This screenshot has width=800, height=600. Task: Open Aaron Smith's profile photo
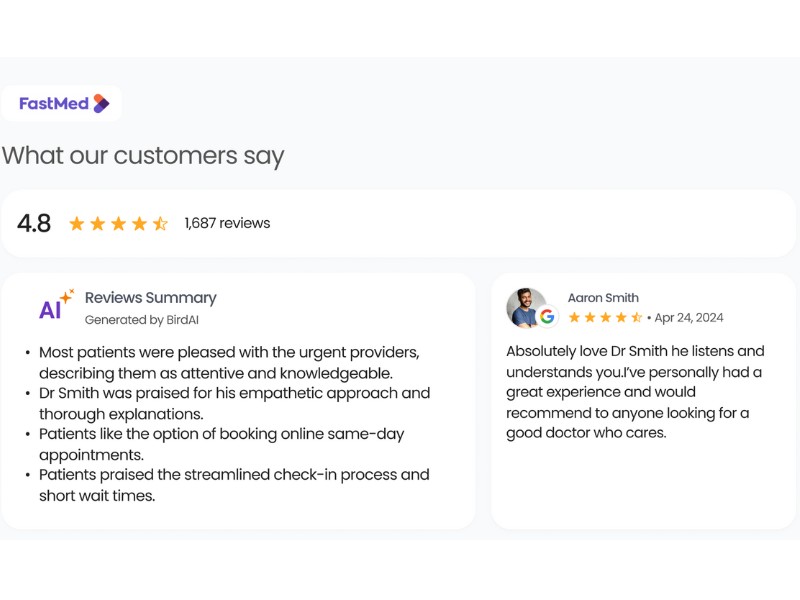click(525, 307)
